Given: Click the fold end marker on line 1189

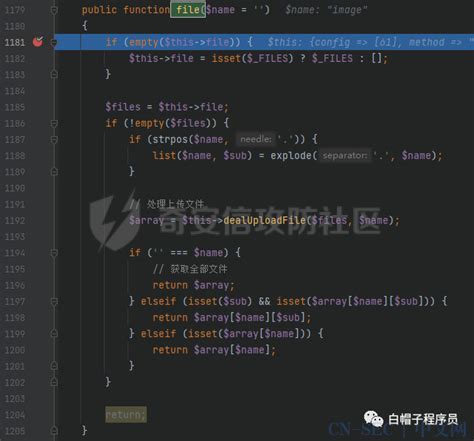Looking at the screenshot, I should point(54,172).
